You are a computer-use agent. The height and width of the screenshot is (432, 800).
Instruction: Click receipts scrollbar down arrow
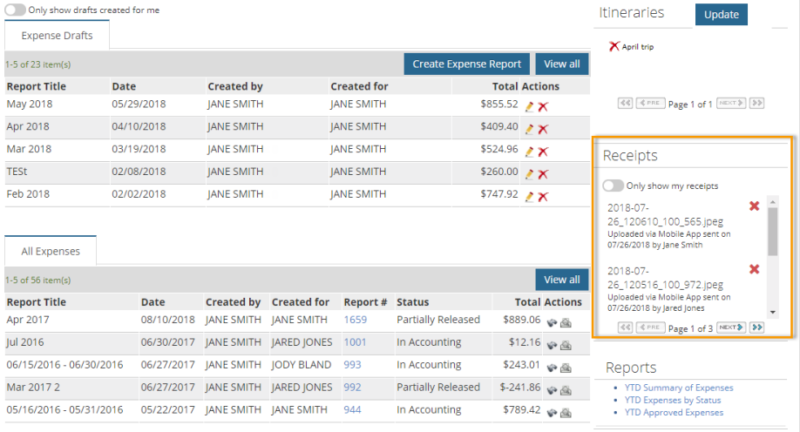[x=773, y=312]
